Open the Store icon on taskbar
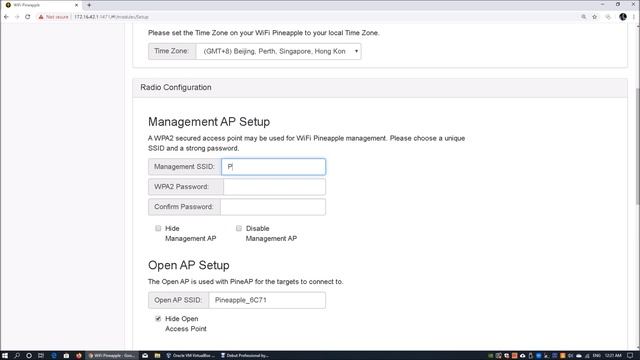The image size is (640, 360). click(66, 356)
